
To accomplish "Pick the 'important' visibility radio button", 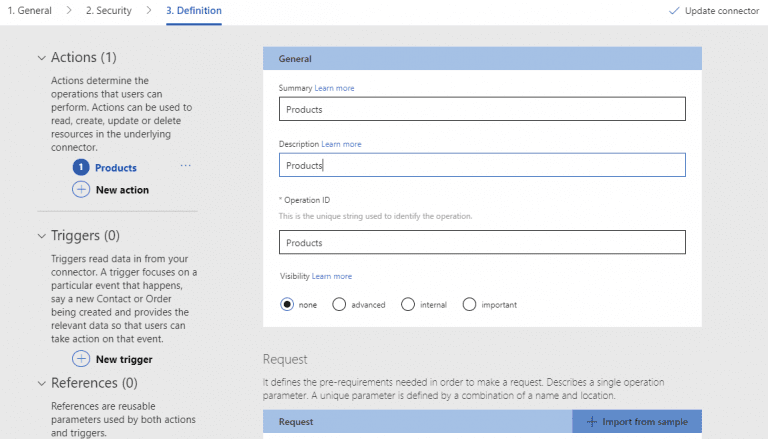I will [x=469, y=304].
